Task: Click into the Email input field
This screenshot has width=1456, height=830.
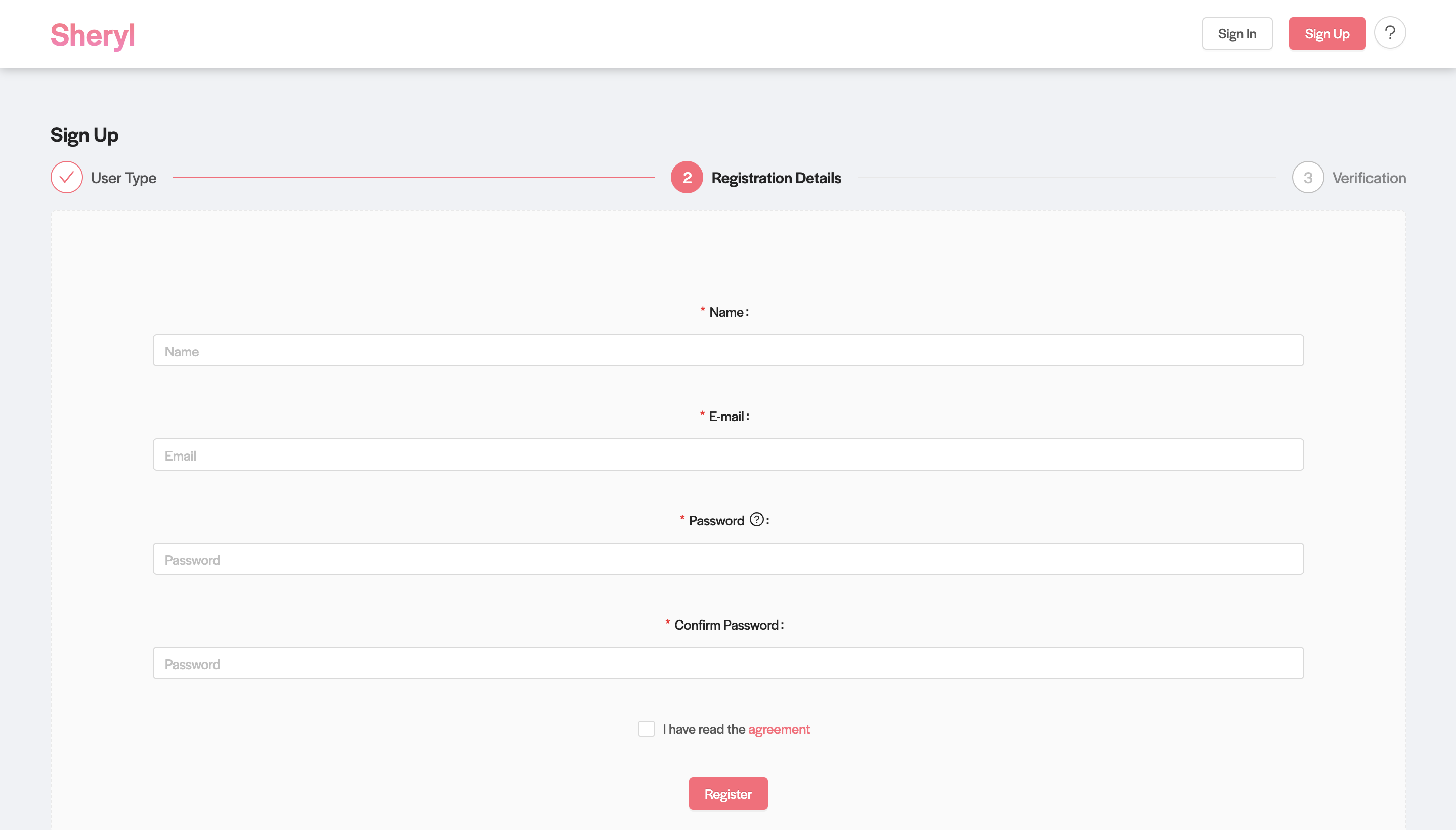Action: pos(727,455)
